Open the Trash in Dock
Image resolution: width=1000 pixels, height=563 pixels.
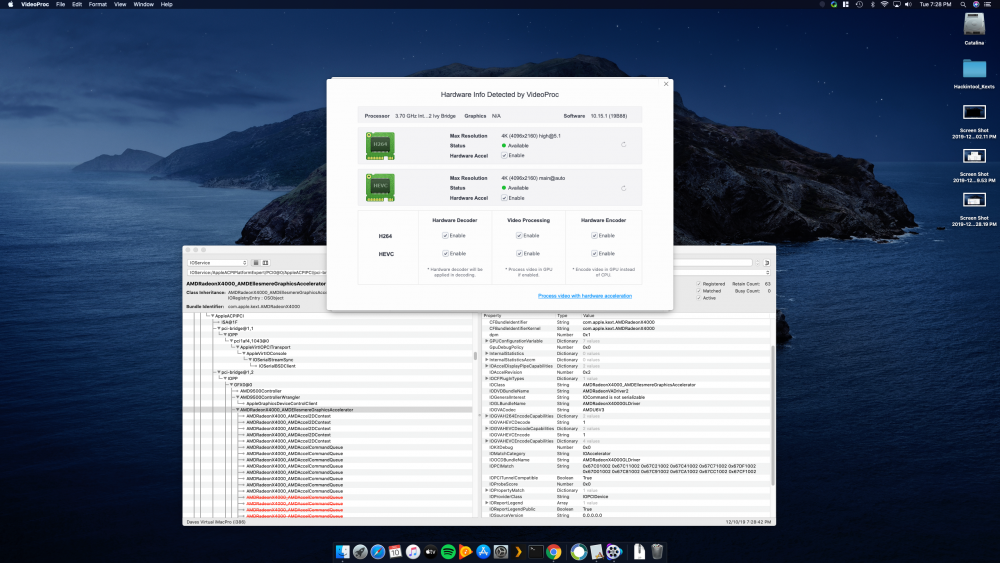(x=658, y=552)
